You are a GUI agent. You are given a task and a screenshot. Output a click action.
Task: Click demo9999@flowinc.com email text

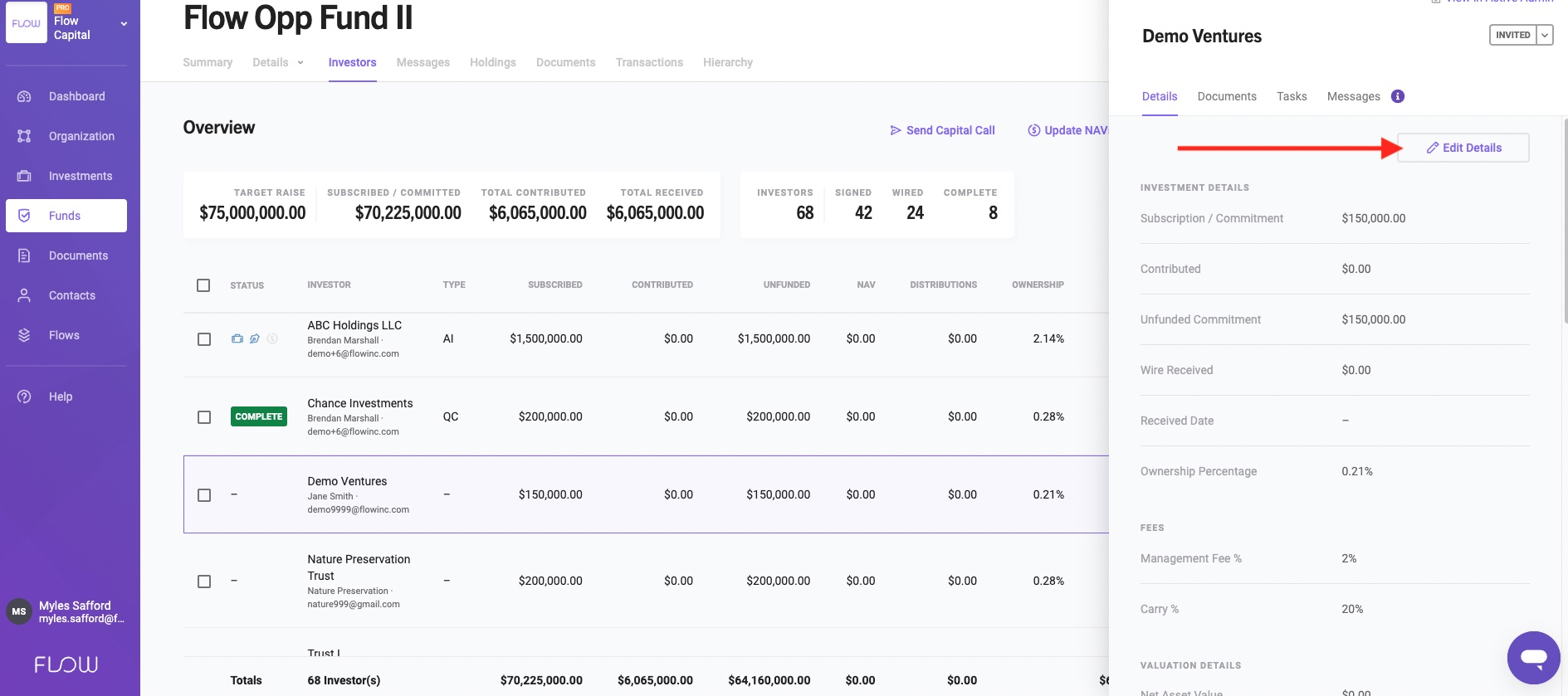click(x=358, y=509)
